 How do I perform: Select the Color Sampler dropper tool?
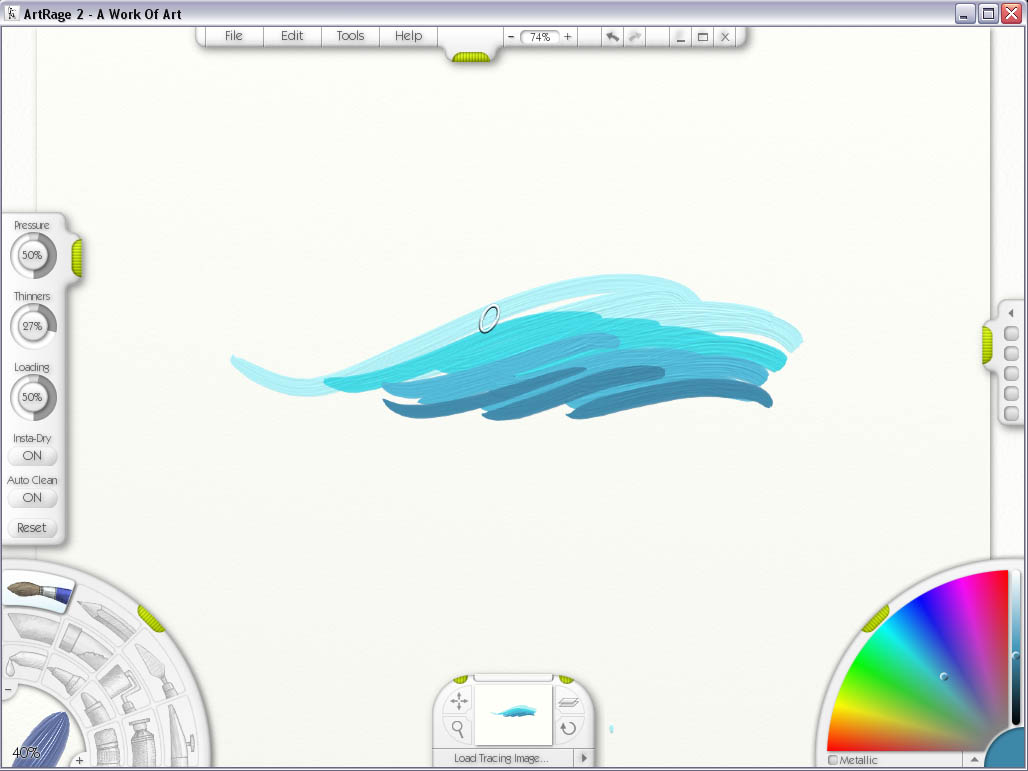click(26, 662)
